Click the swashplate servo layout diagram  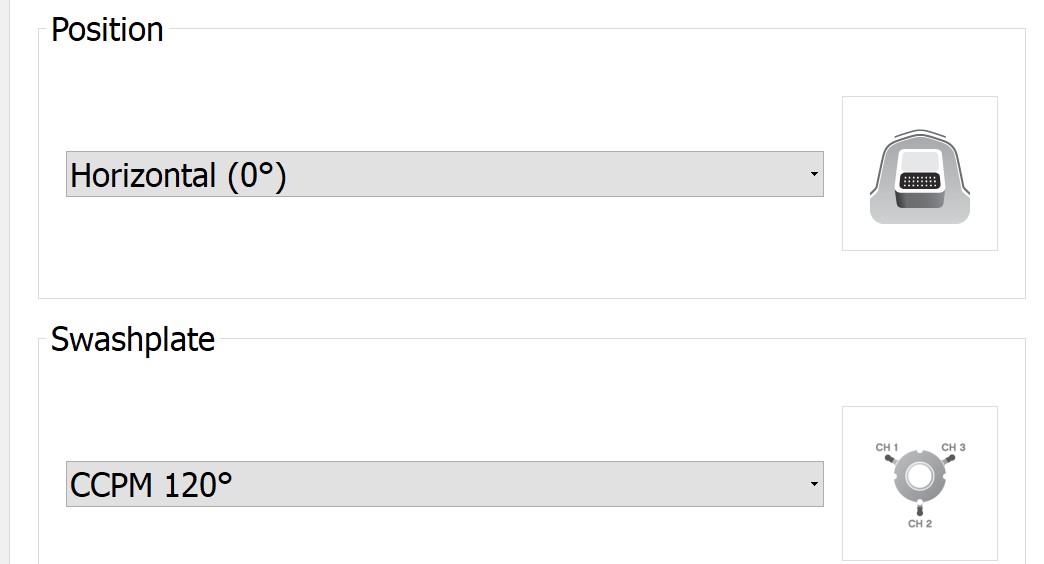919,483
